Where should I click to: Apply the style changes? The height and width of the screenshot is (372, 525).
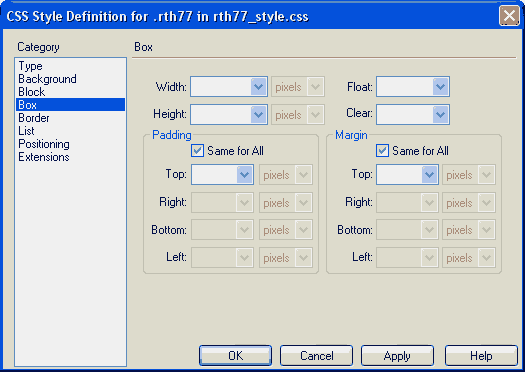click(x=397, y=356)
